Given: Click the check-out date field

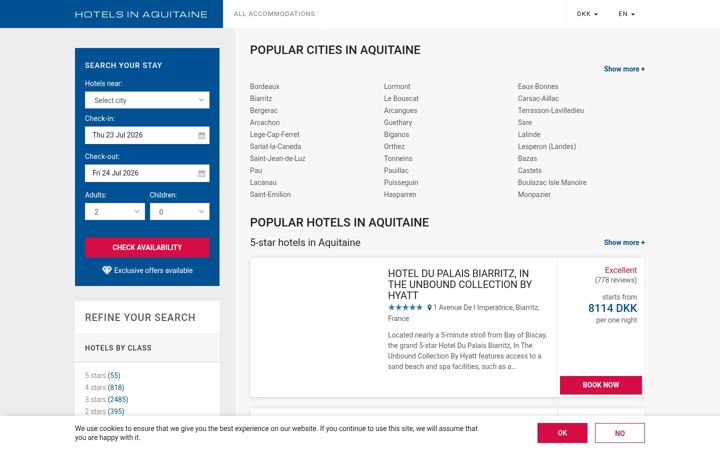Looking at the screenshot, I should tap(147, 174).
